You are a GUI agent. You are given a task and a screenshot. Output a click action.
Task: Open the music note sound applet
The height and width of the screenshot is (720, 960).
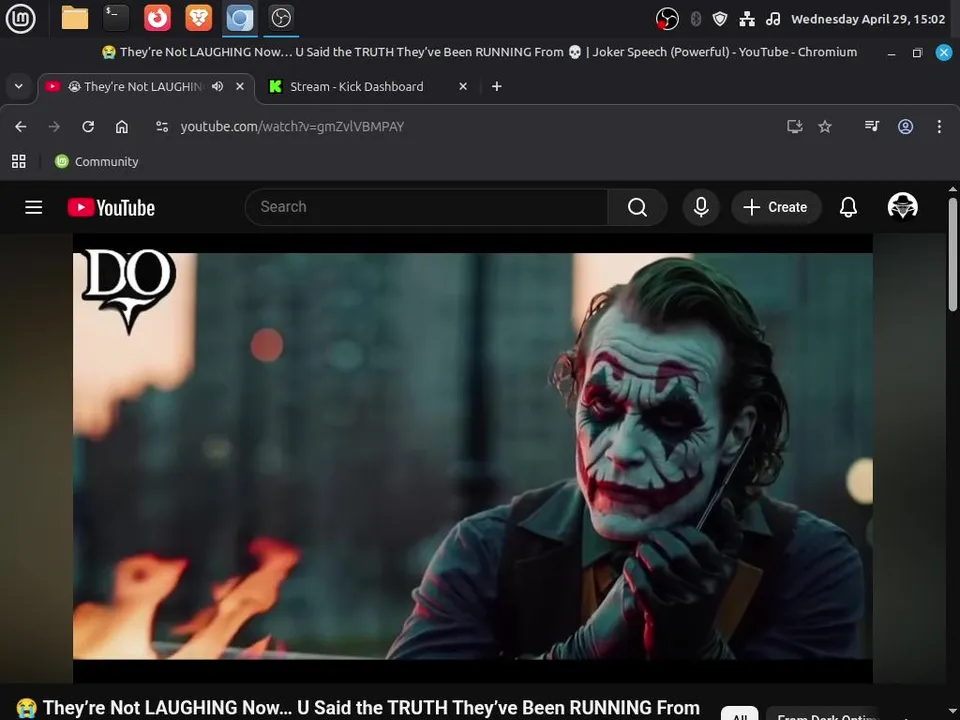(773, 19)
